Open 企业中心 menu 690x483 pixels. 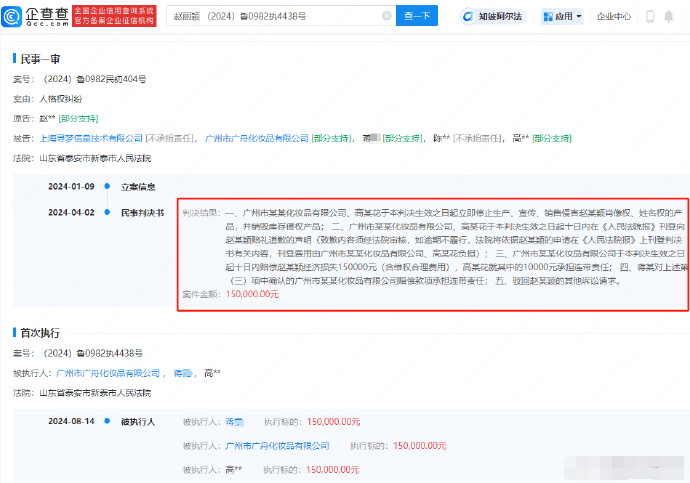[x=614, y=16]
